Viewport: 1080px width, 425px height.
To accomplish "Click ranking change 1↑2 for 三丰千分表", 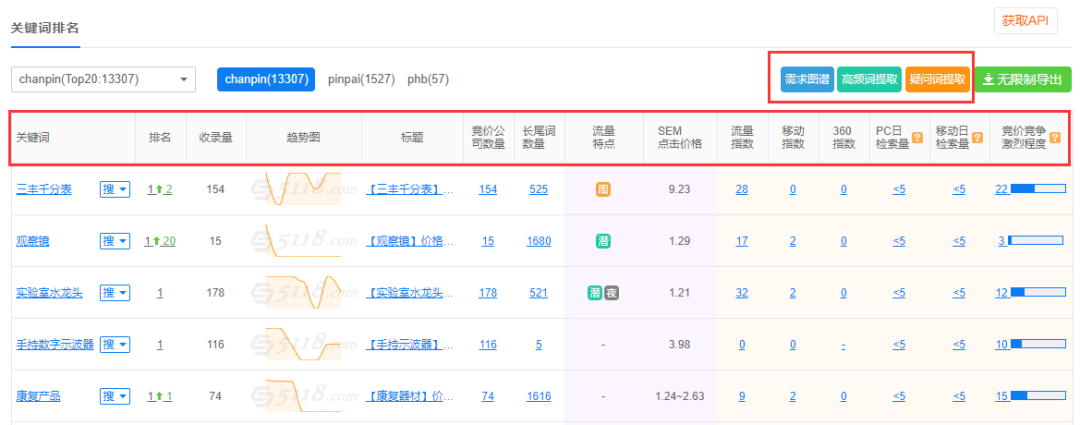I will pos(160,189).
